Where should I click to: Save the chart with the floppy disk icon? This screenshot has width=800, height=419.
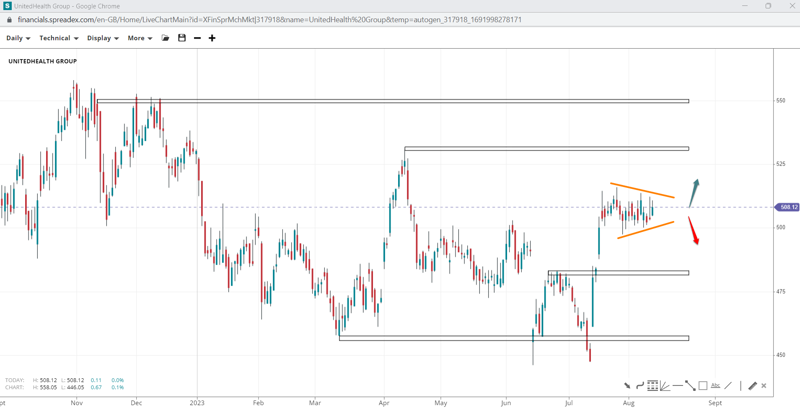pos(182,38)
